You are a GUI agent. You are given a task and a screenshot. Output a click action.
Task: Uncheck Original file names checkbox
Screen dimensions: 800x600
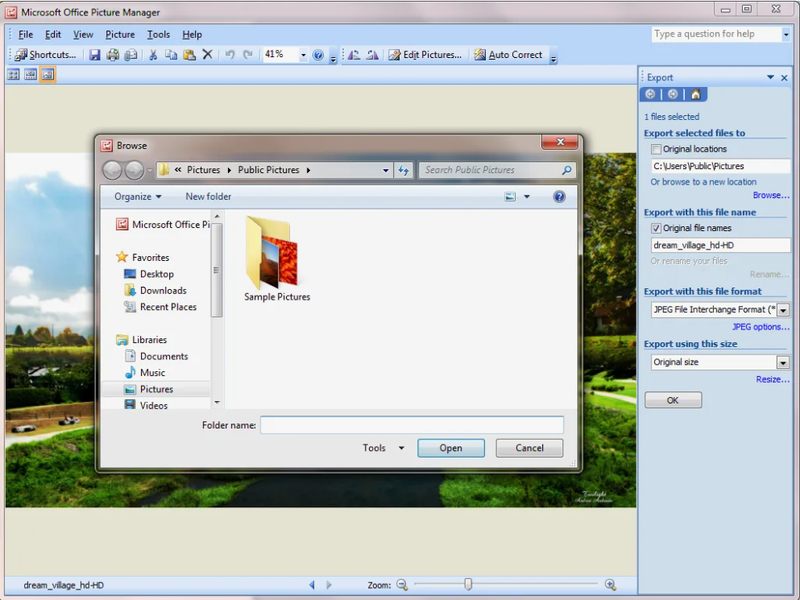tap(656, 228)
